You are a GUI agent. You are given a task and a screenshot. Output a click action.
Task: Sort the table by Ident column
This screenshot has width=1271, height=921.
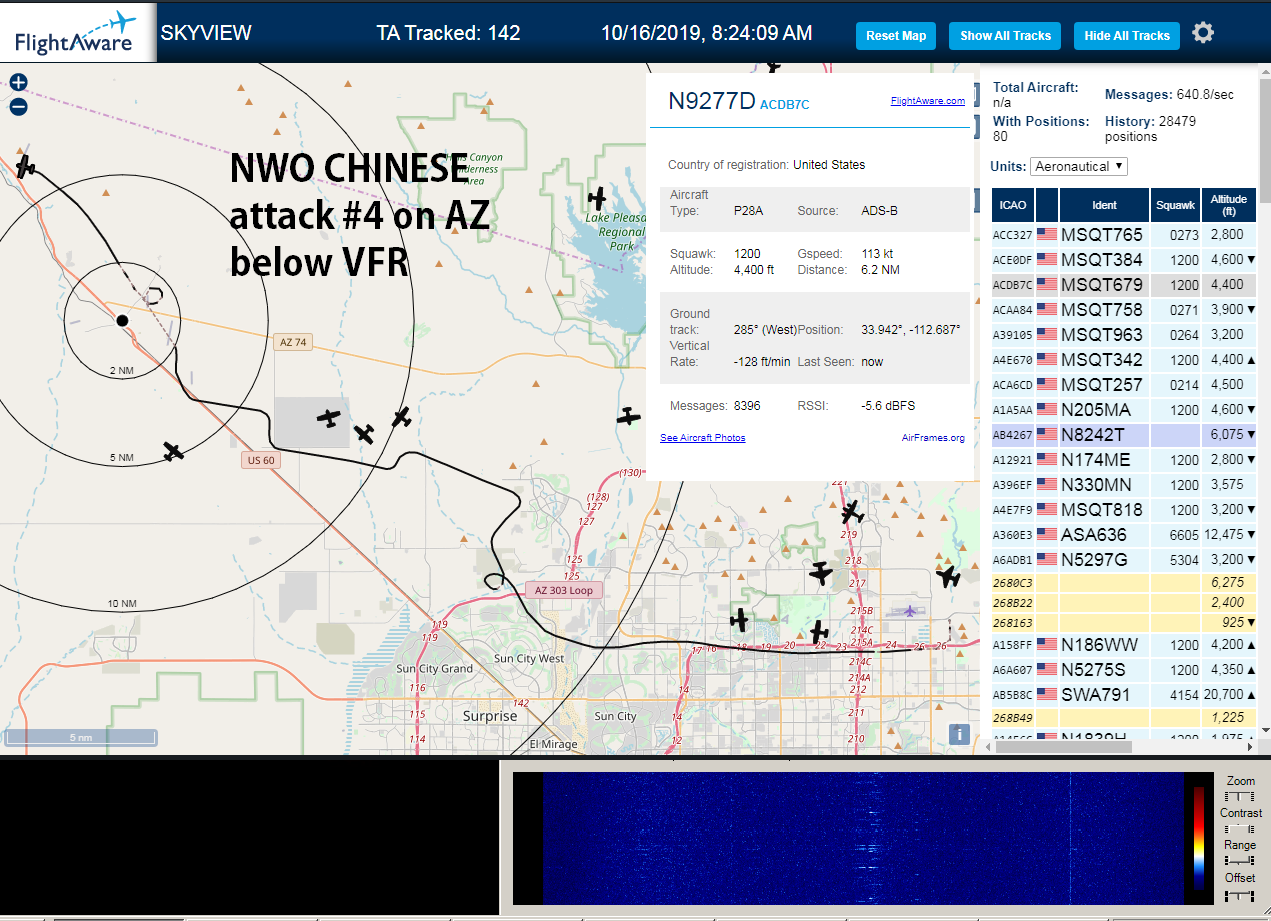[1104, 205]
